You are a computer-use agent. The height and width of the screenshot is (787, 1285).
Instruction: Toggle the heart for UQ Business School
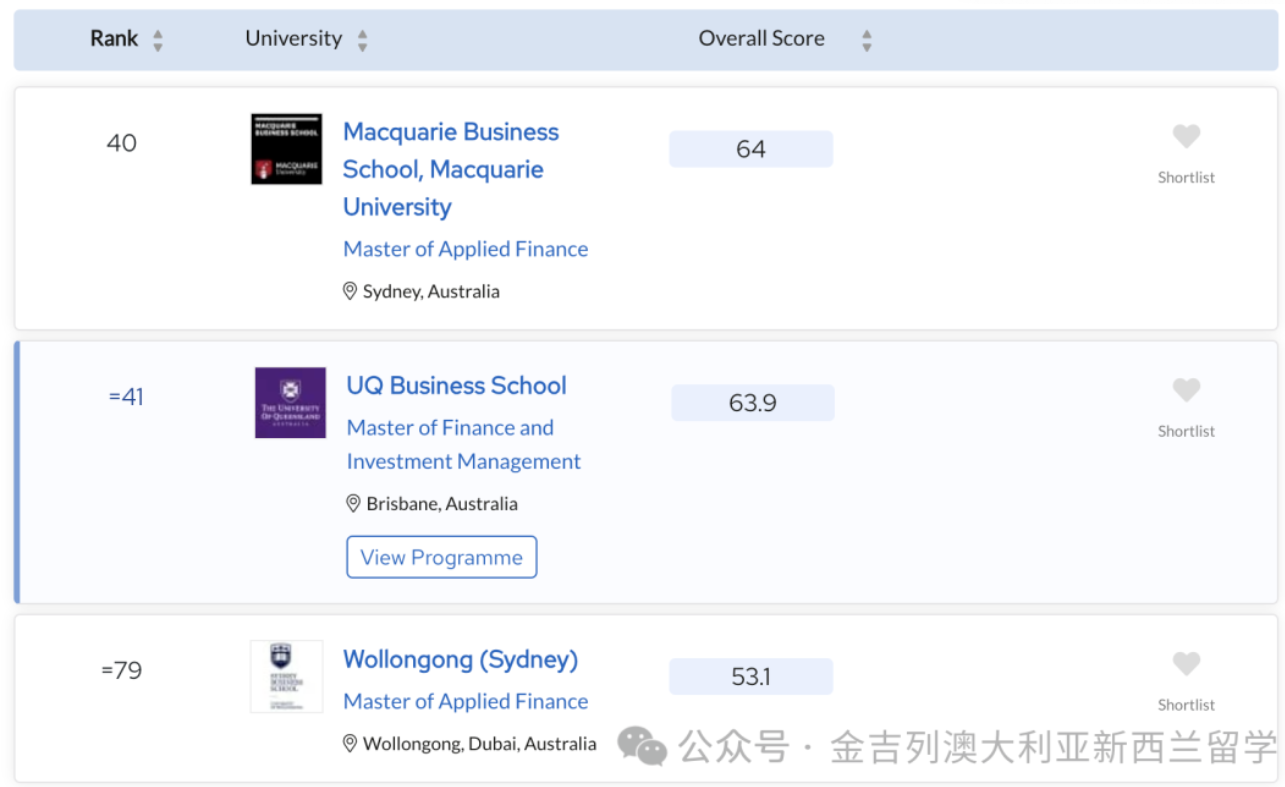(x=1186, y=390)
